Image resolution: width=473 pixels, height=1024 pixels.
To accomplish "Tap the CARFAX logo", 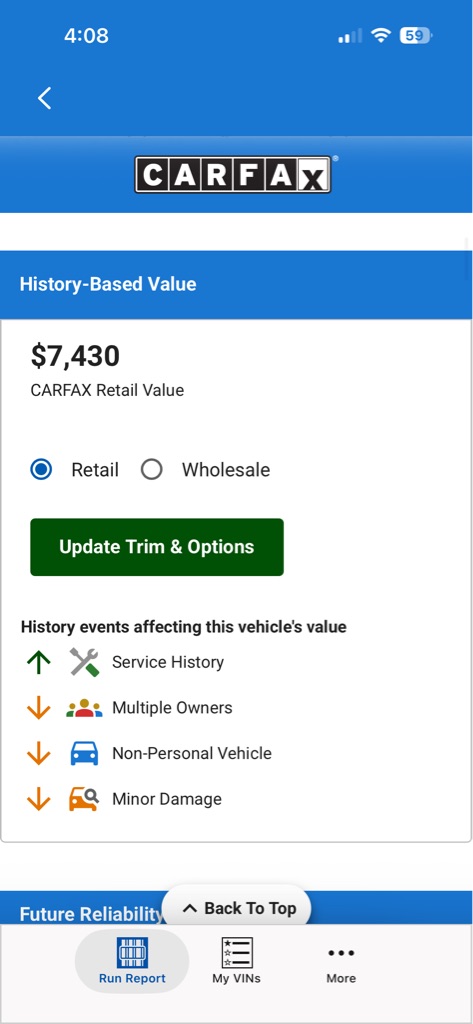I will click(233, 174).
